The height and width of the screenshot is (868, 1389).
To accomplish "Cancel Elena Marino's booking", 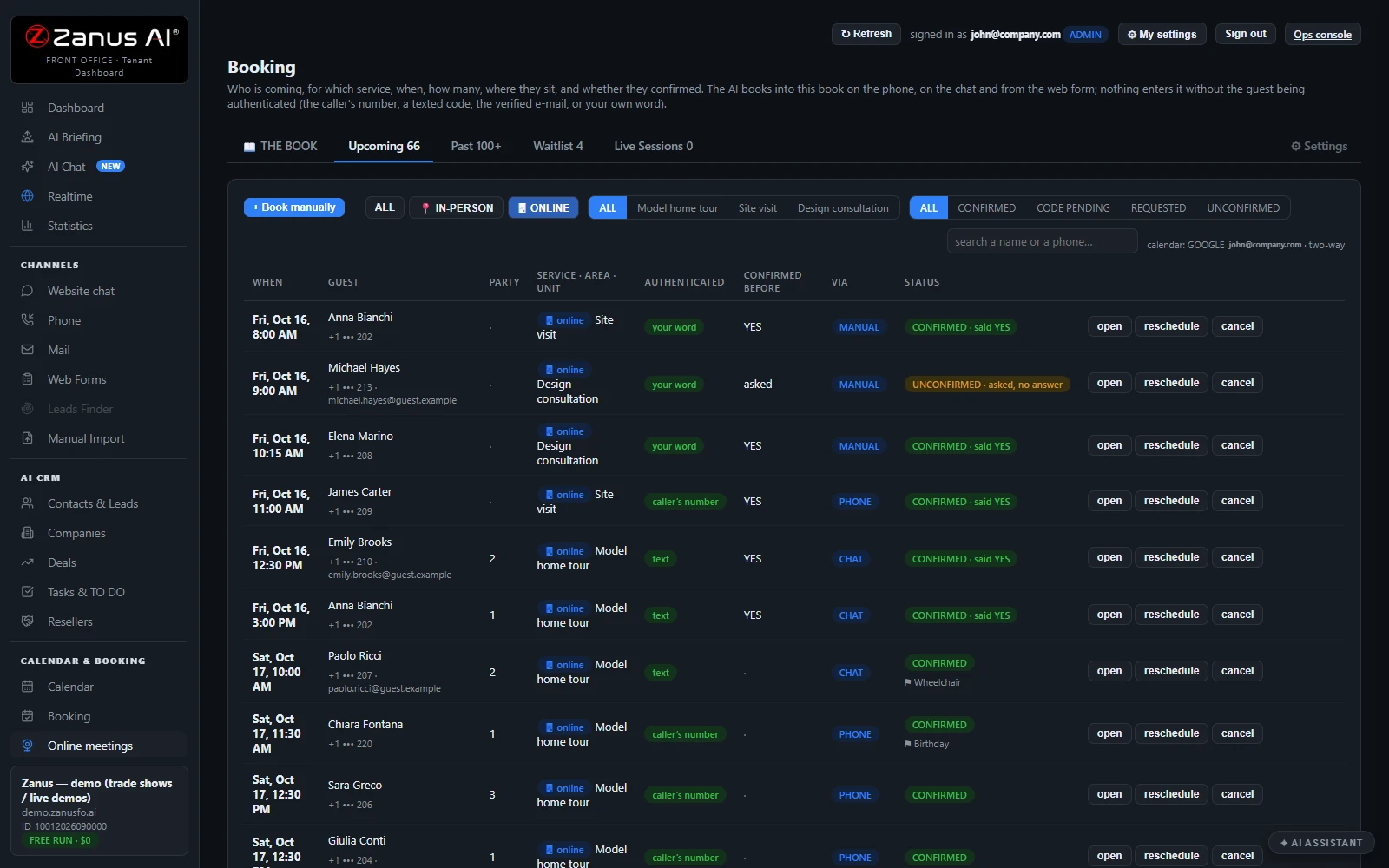I will click(x=1237, y=445).
